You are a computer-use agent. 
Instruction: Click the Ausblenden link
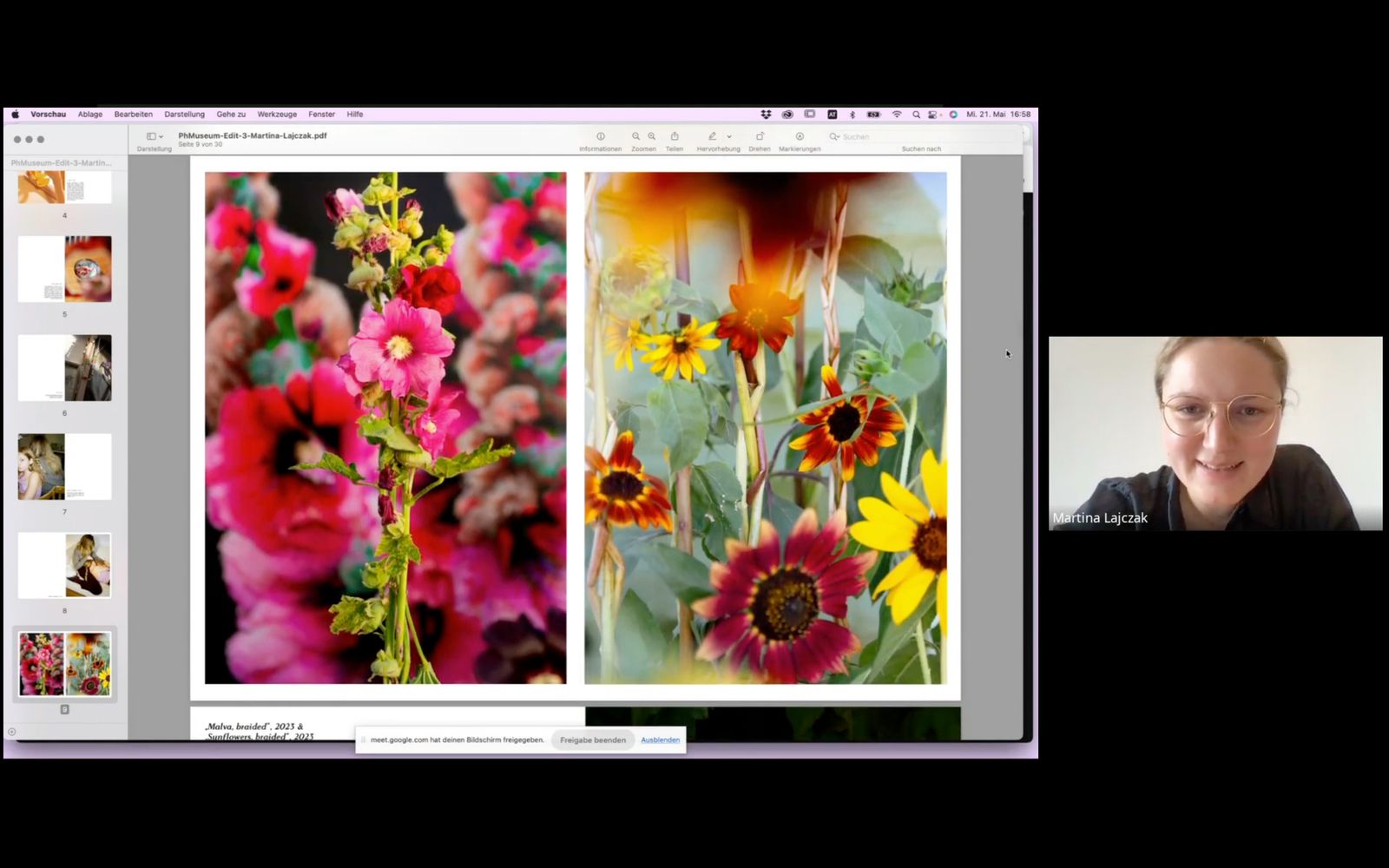(660, 740)
